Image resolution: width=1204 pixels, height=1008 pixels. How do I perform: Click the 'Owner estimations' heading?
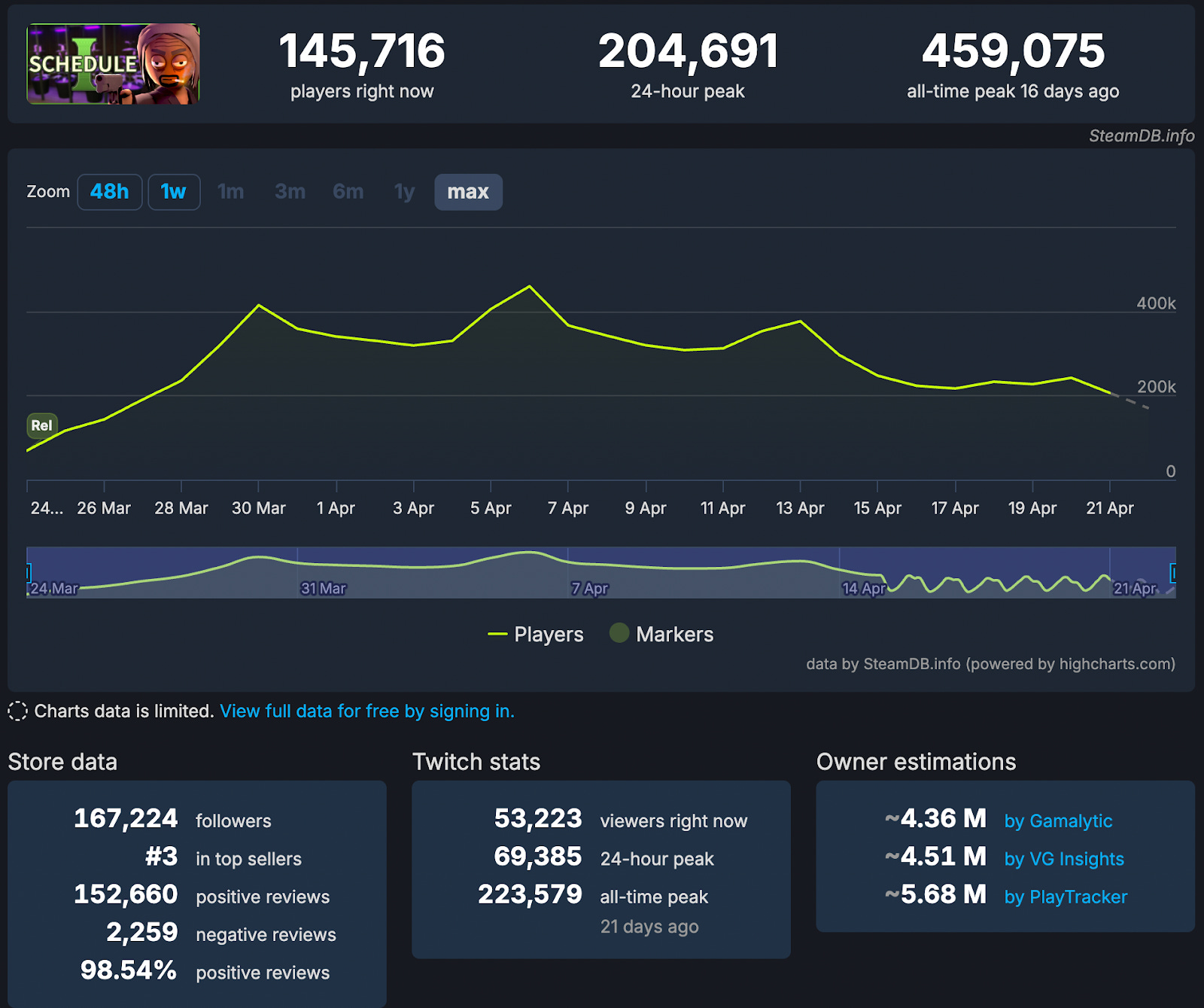click(x=917, y=762)
